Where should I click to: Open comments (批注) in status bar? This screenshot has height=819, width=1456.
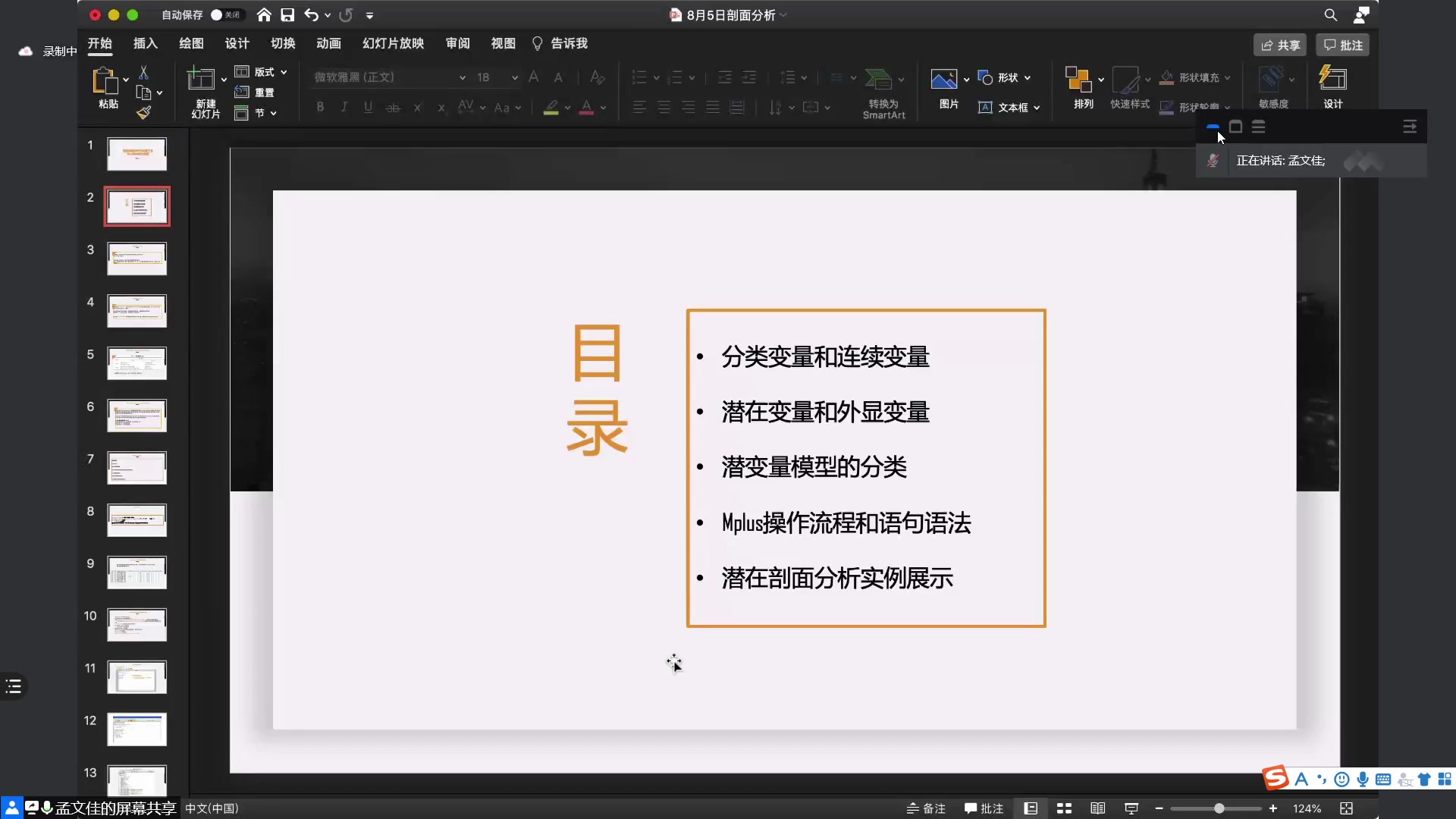pos(984,808)
